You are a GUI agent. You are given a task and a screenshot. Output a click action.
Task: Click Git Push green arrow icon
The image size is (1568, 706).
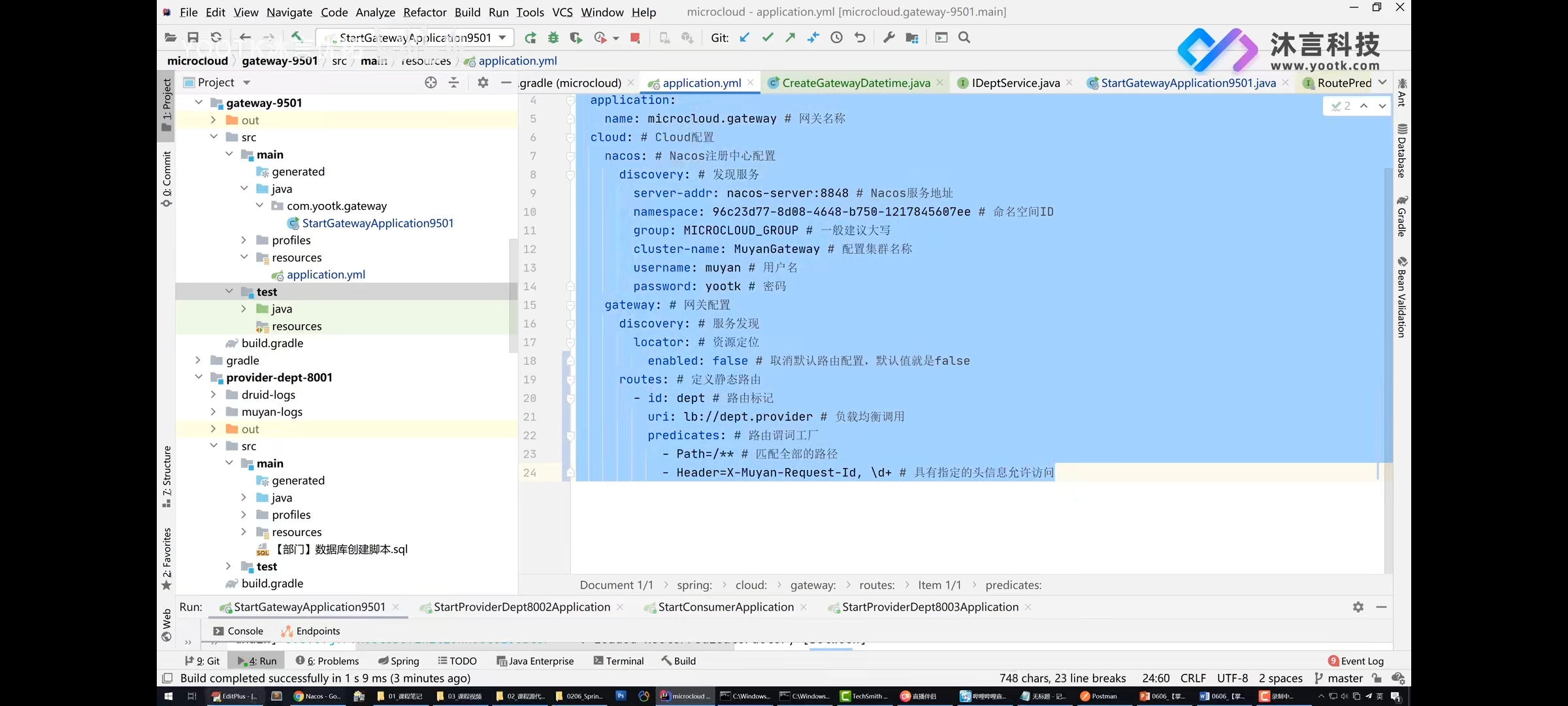(791, 37)
